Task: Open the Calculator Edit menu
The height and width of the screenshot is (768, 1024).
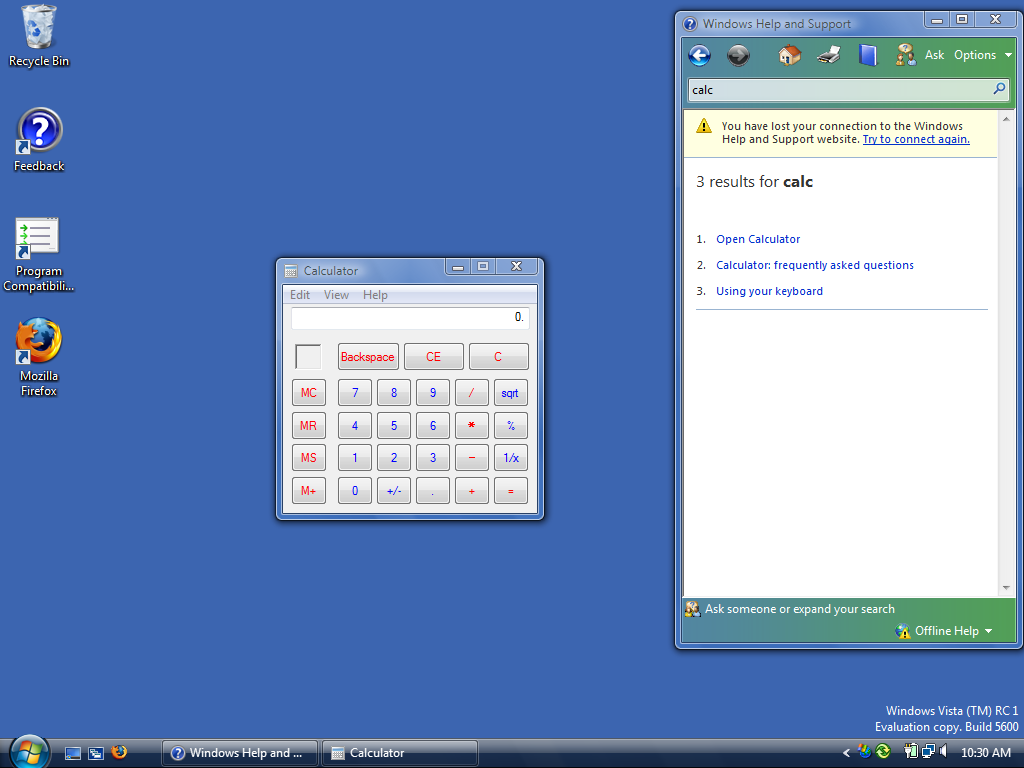Action: 299,295
